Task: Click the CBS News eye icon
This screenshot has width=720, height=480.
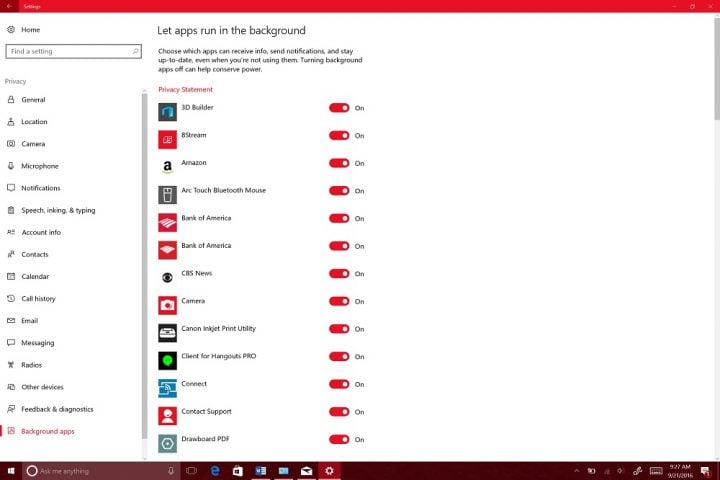Action: coord(167,277)
